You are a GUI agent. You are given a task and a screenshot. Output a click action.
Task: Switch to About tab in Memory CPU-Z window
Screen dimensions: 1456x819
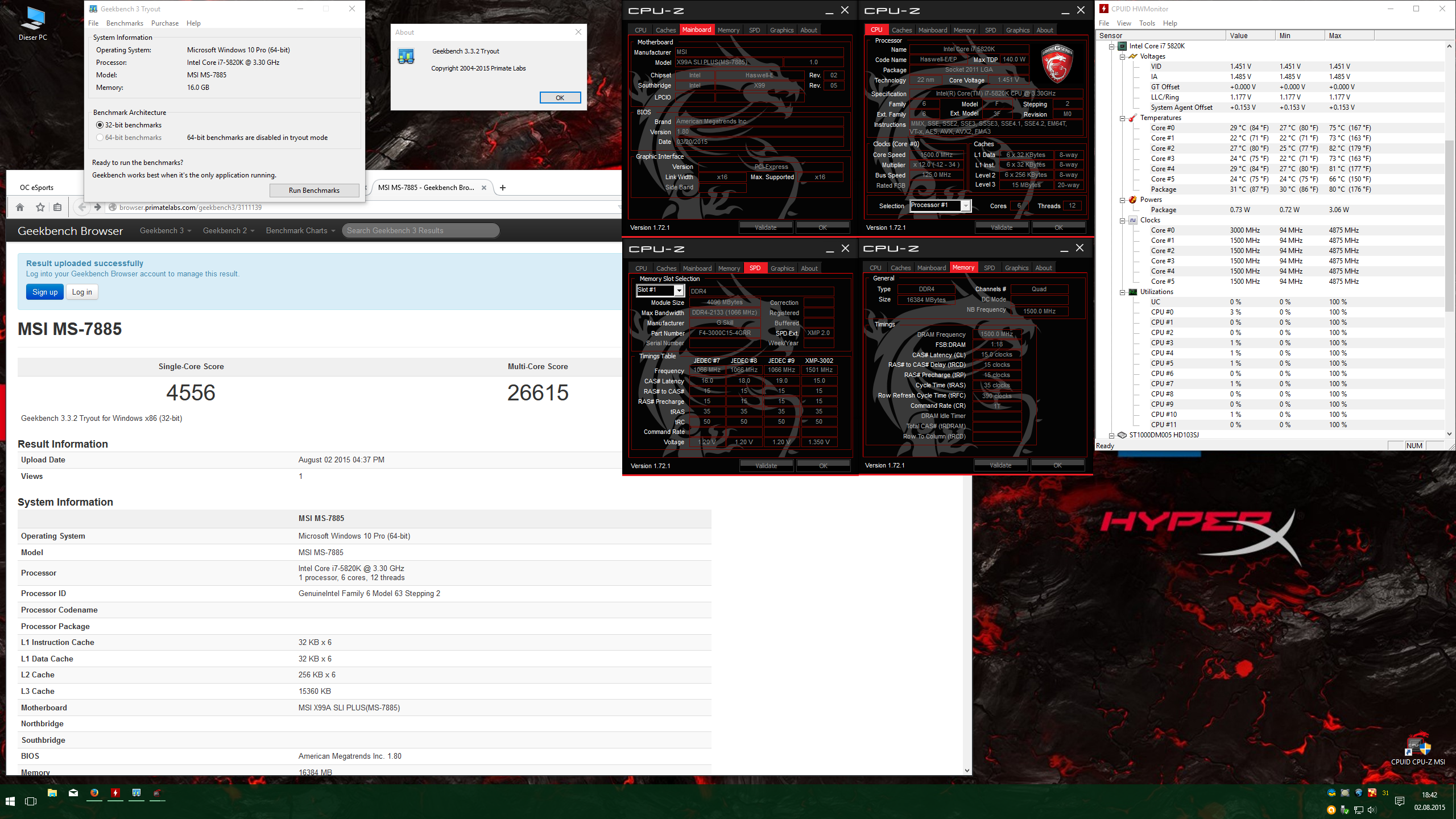point(1043,268)
